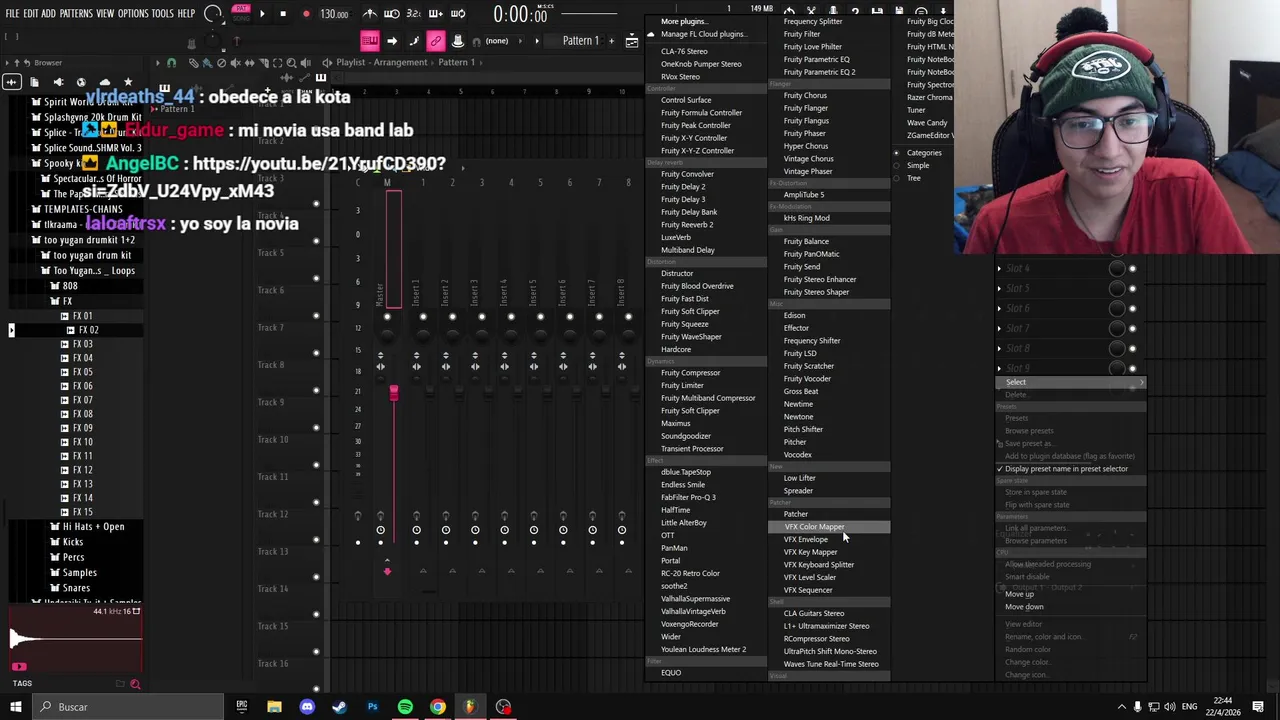Screen dimensions: 1280x720
Task: Expand Slot 5 arrow in mixer
Action: click(x=999, y=289)
